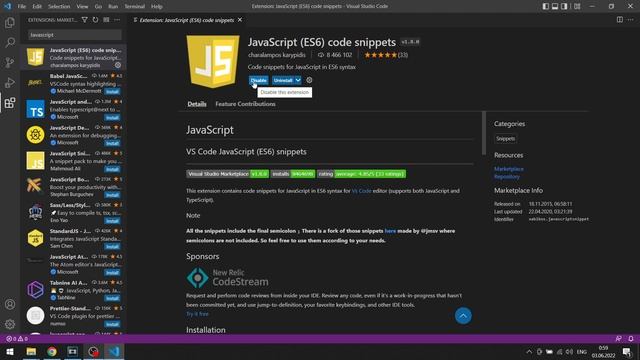The width and height of the screenshot is (640, 360).
Task: Open editor more actions ellipsis
Action: point(631,20)
